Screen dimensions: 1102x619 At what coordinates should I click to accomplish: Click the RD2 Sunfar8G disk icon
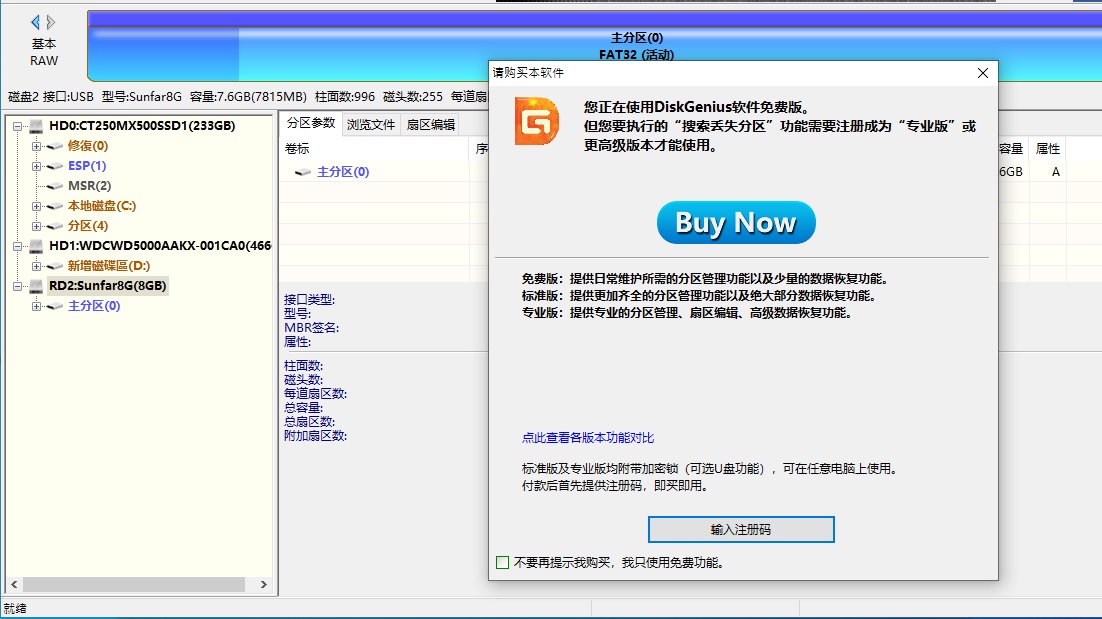tap(36, 286)
